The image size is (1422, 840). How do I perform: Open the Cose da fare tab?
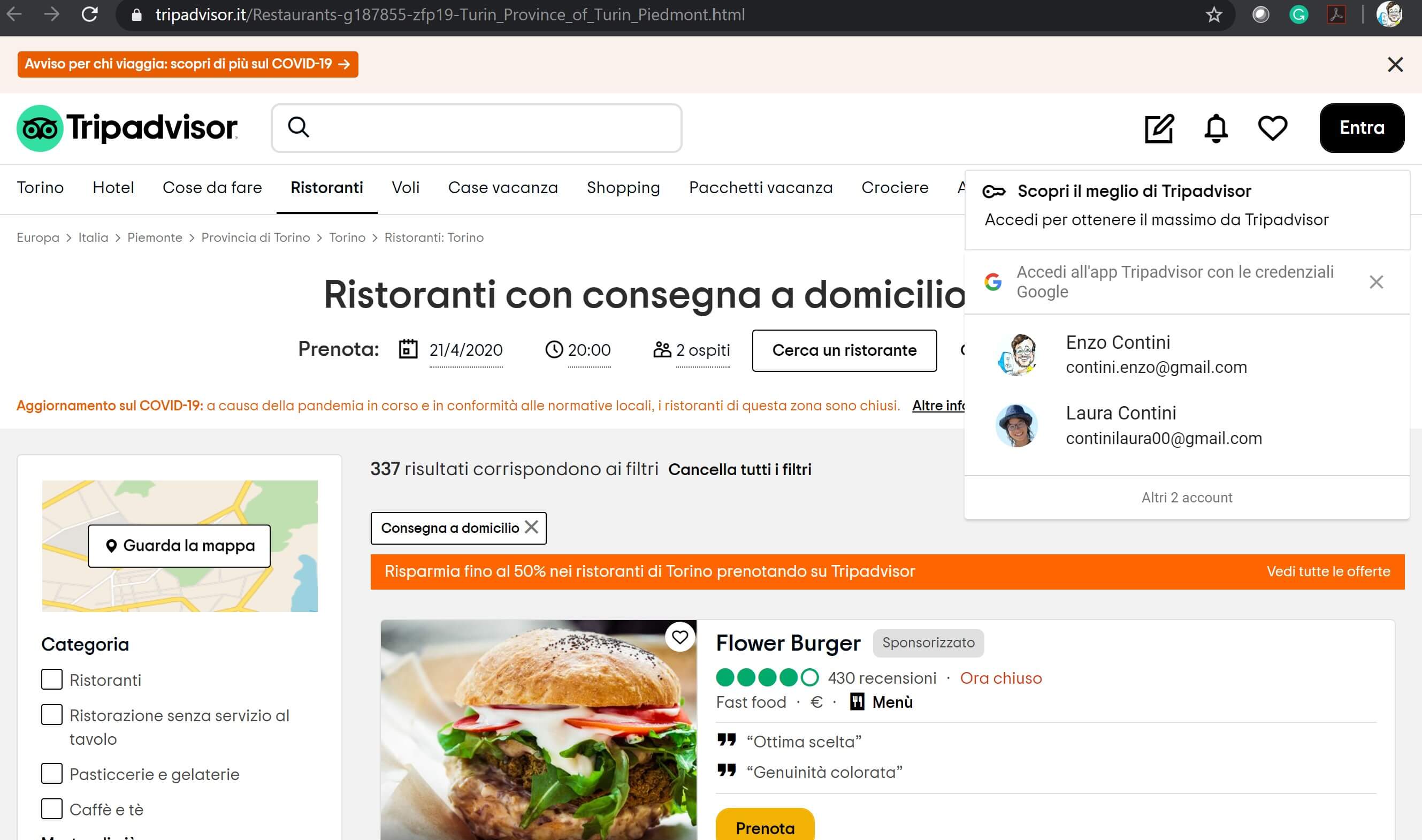tap(212, 188)
